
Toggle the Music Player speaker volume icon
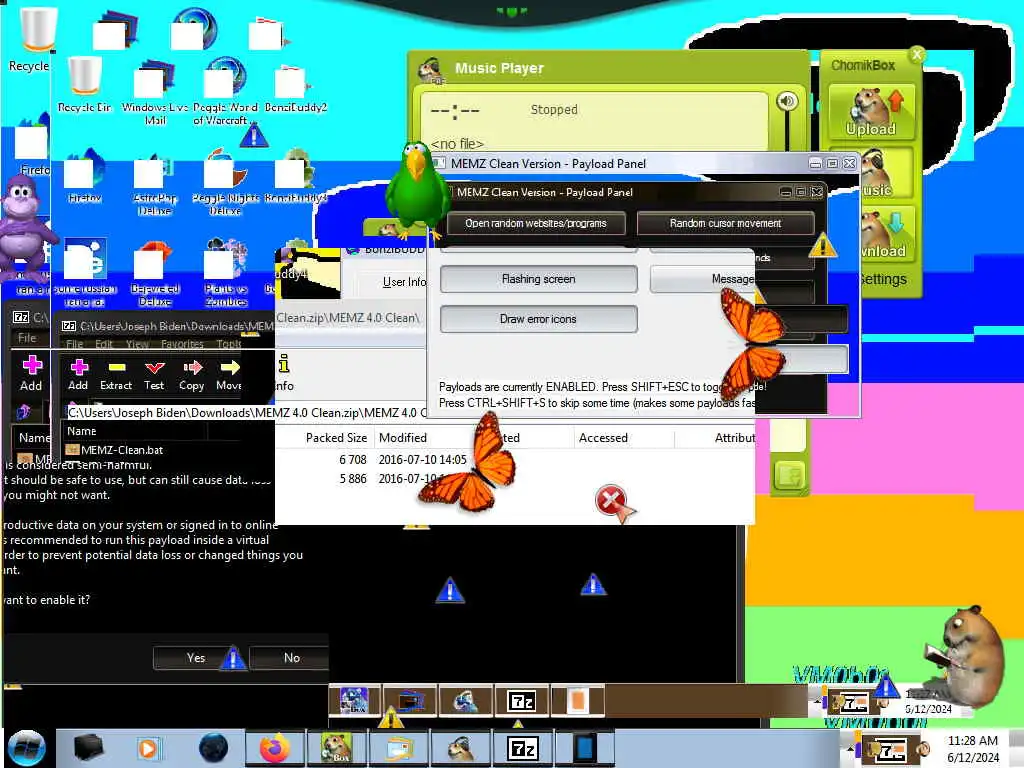(787, 101)
